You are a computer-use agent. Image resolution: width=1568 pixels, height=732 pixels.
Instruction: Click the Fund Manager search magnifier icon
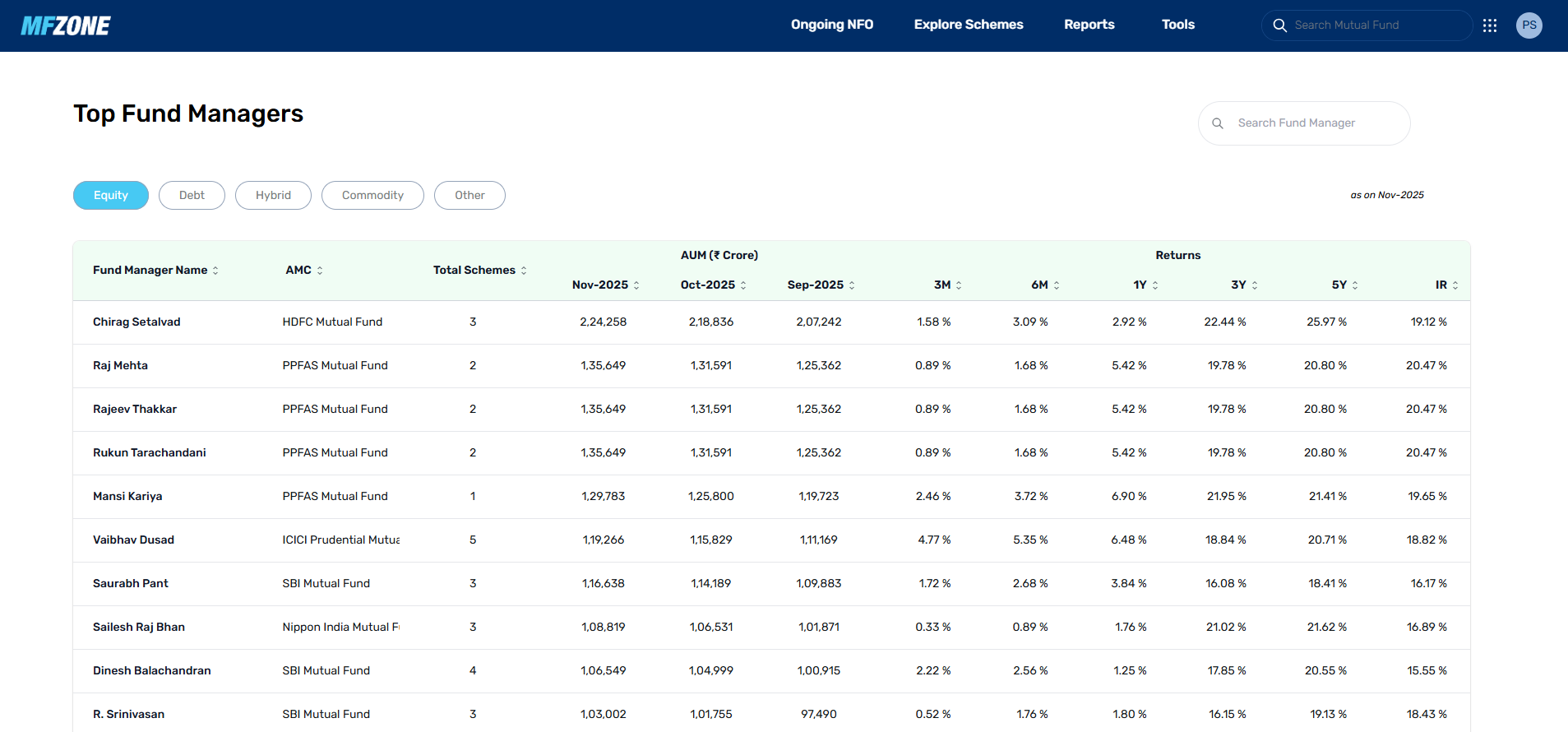(x=1218, y=123)
